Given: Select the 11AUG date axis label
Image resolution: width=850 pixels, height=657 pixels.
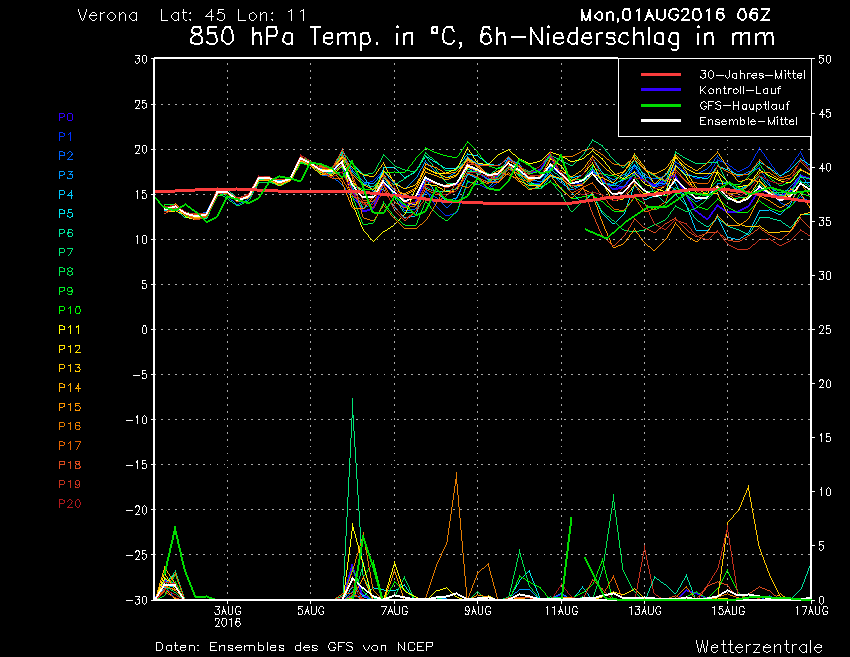Looking at the screenshot, I should 561,611.
